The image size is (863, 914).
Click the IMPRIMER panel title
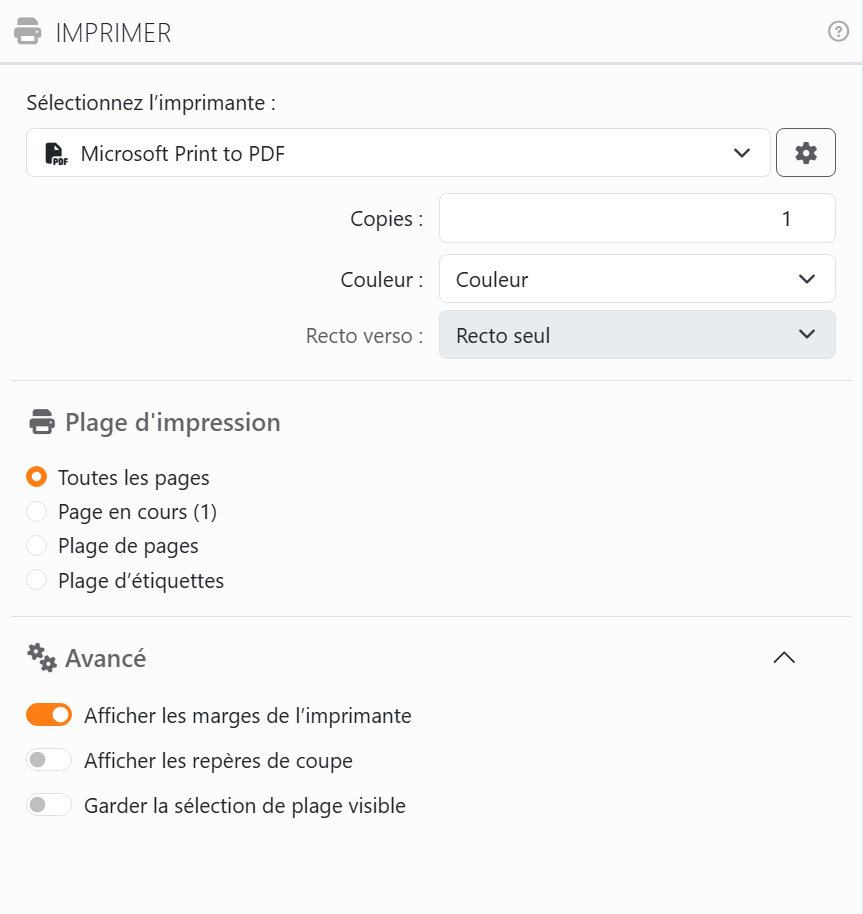114,33
